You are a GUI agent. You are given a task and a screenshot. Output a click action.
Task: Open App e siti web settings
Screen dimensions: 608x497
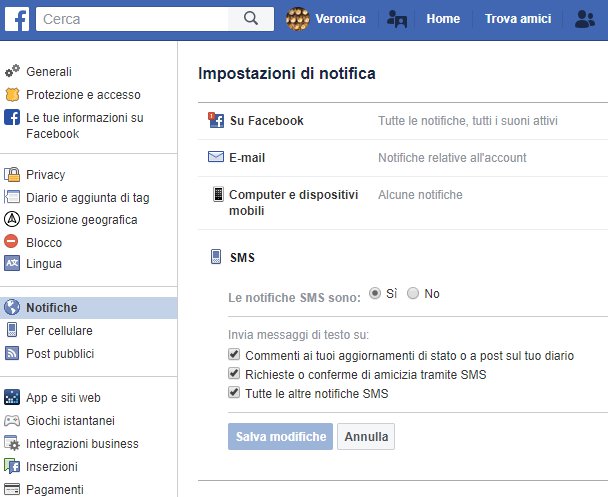63,398
